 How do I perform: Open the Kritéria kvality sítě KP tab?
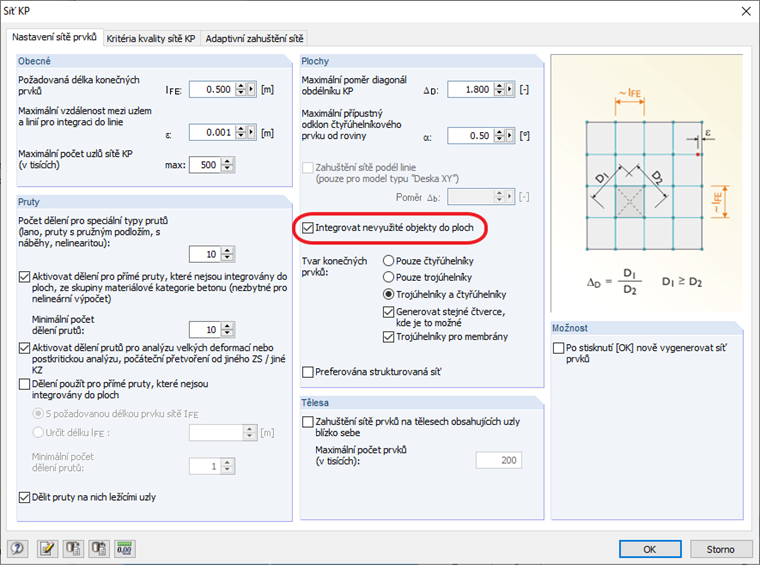[x=151, y=38]
